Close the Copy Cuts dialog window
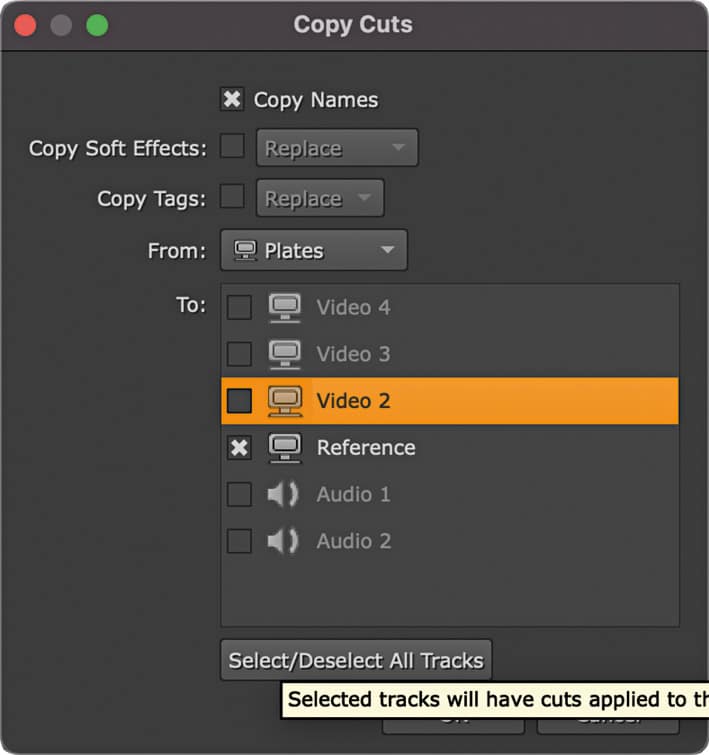 point(25,25)
